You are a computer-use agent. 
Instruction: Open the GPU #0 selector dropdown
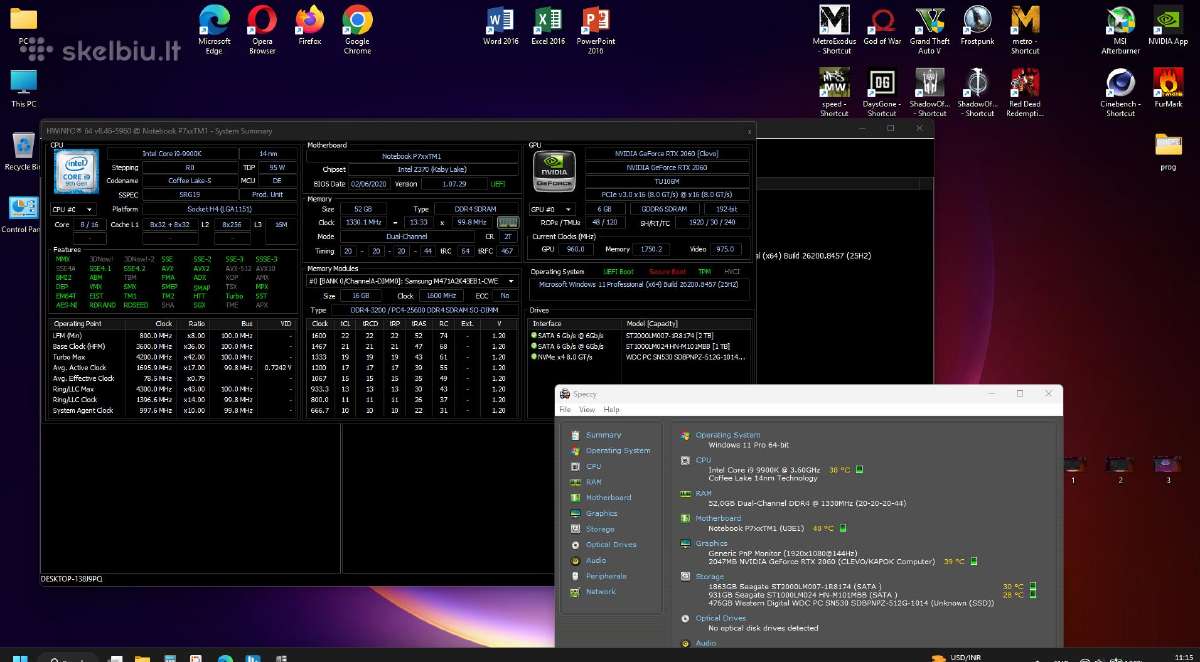(553, 208)
